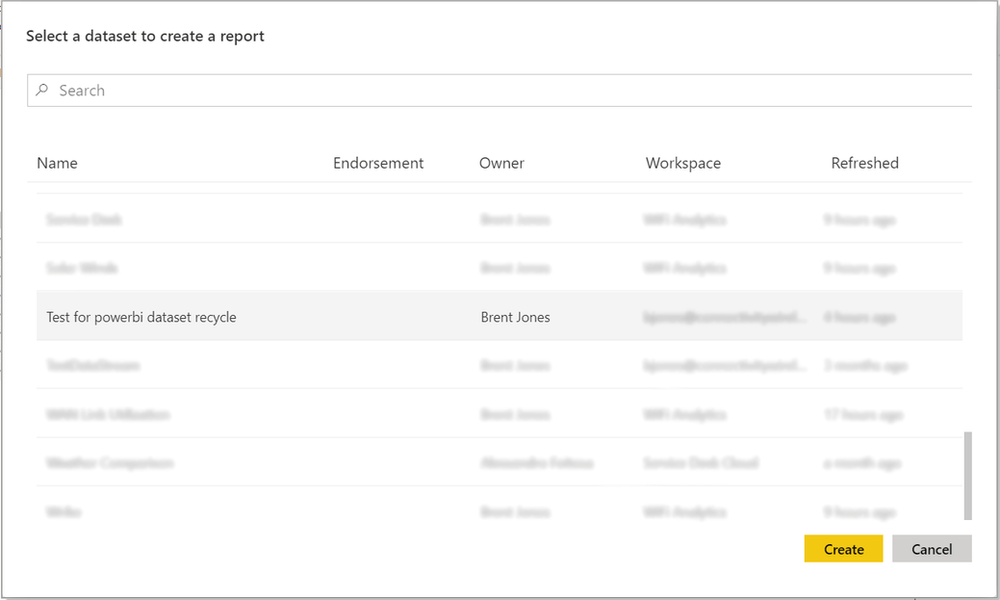1000x600 pixels.
Task: Click the Cancel button
Action: click(x=931, y=548)
